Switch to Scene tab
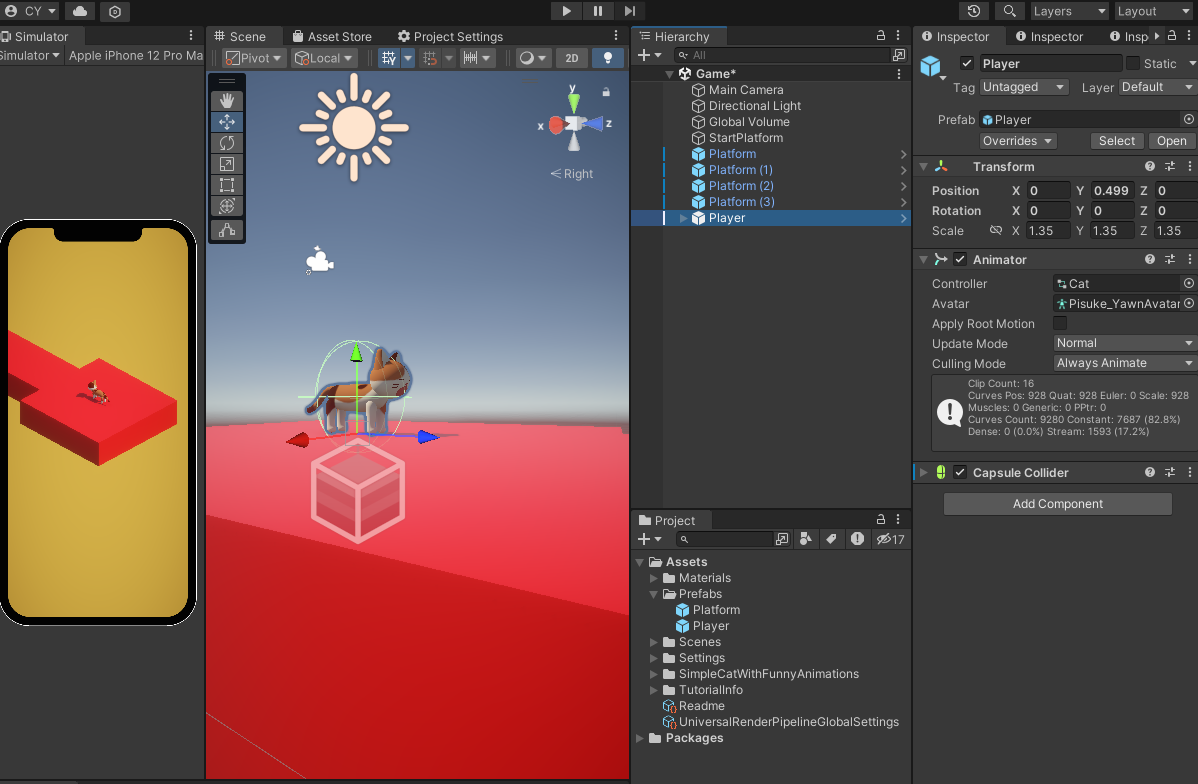 tap(240, 36)
